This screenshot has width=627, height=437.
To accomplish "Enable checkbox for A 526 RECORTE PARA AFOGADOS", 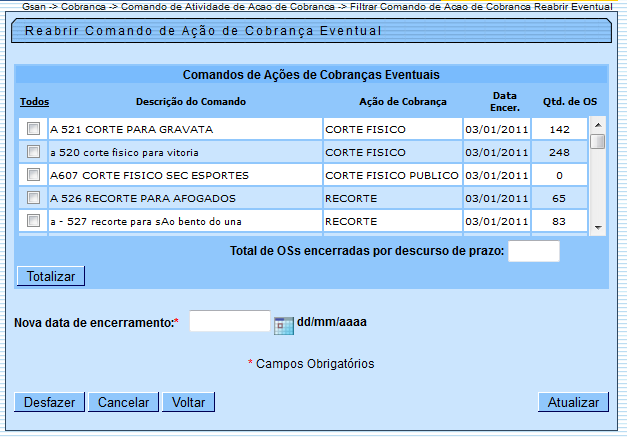I will coord(34,198).
